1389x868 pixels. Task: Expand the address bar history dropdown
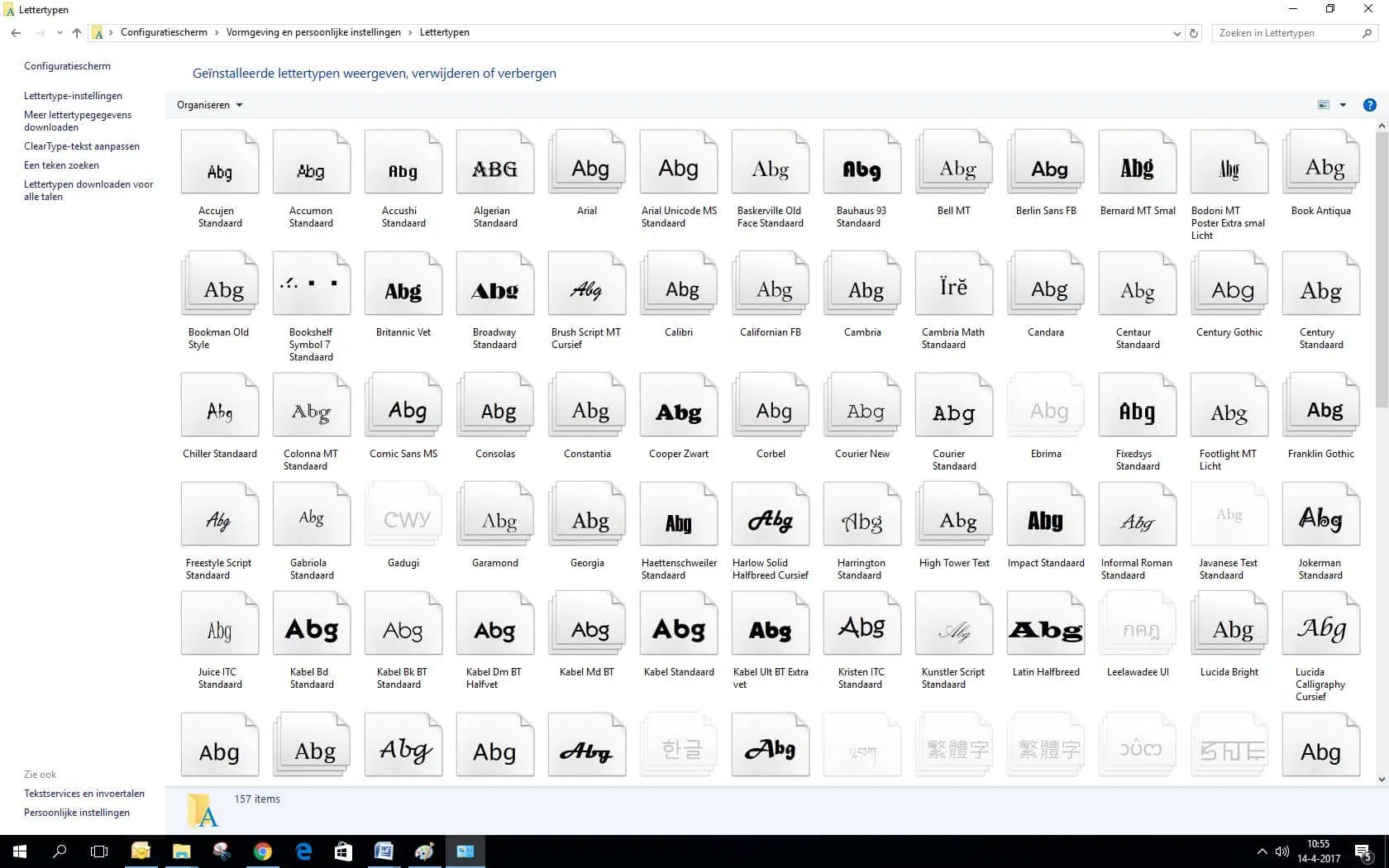(x=1177, y=33)
